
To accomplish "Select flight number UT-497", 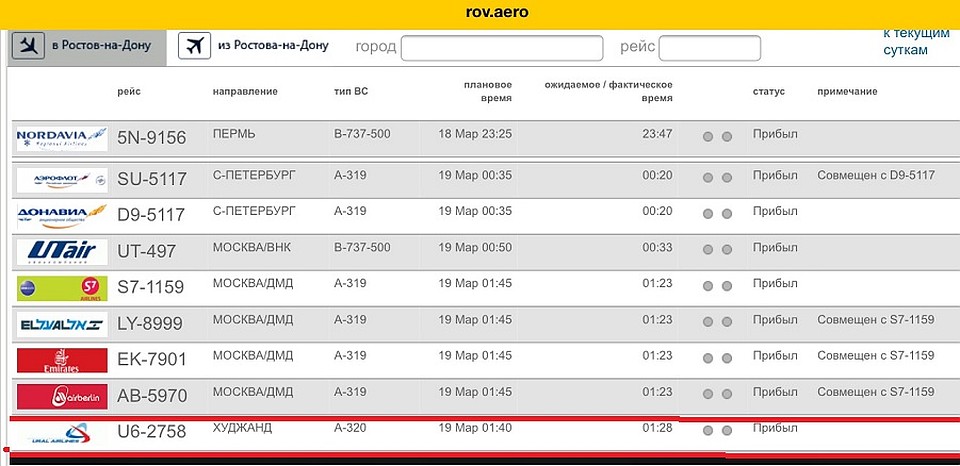I will (146, 252).
